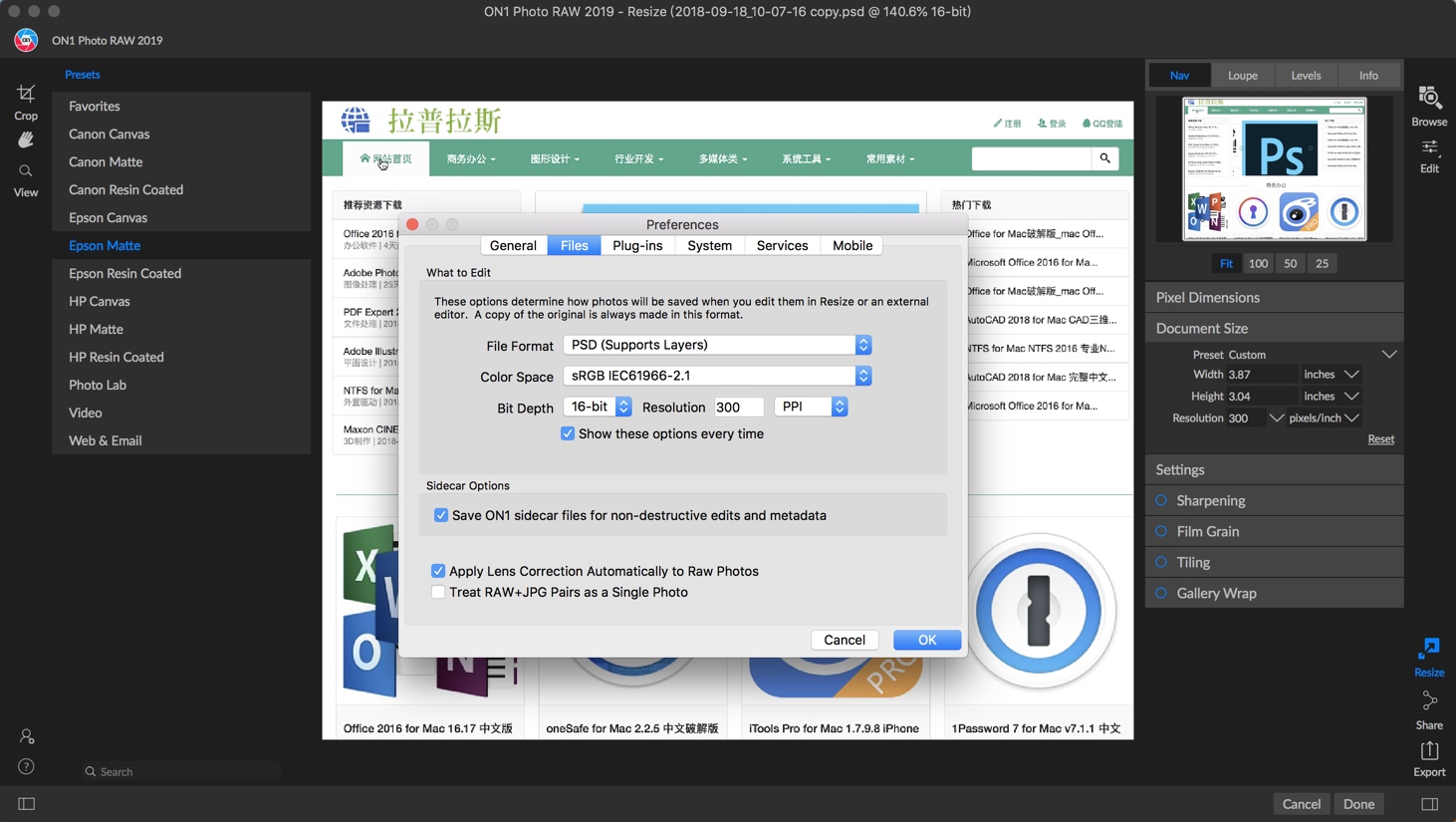Image resolution: width=1456 pixels, height=822 pixels.
Task: Click the Export icon
Action: 1429,758
